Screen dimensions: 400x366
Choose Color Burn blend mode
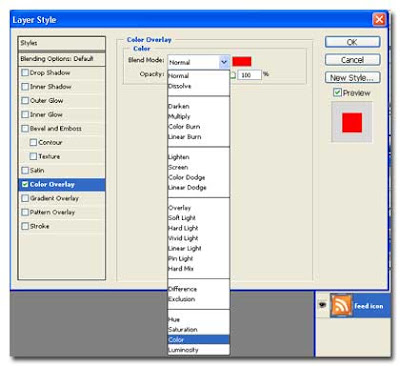tap(199, 127)
